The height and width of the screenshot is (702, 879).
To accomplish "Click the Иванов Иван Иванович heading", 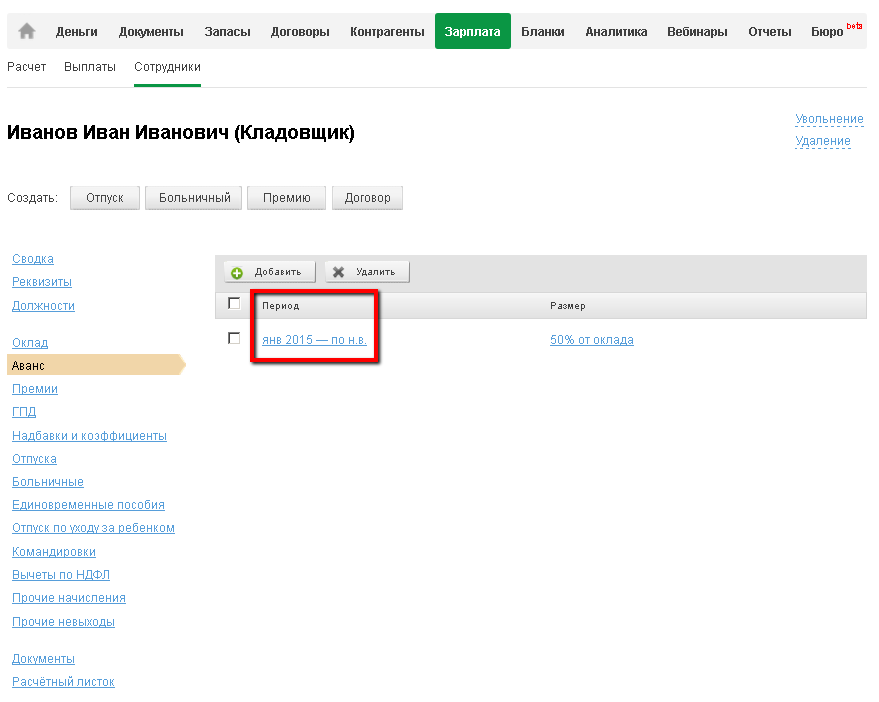I will (x=181, y=132).
